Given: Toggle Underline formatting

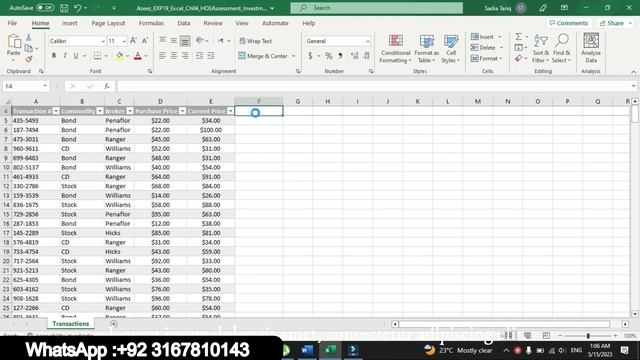Looking at the screenshot, I should pos(76,56).
